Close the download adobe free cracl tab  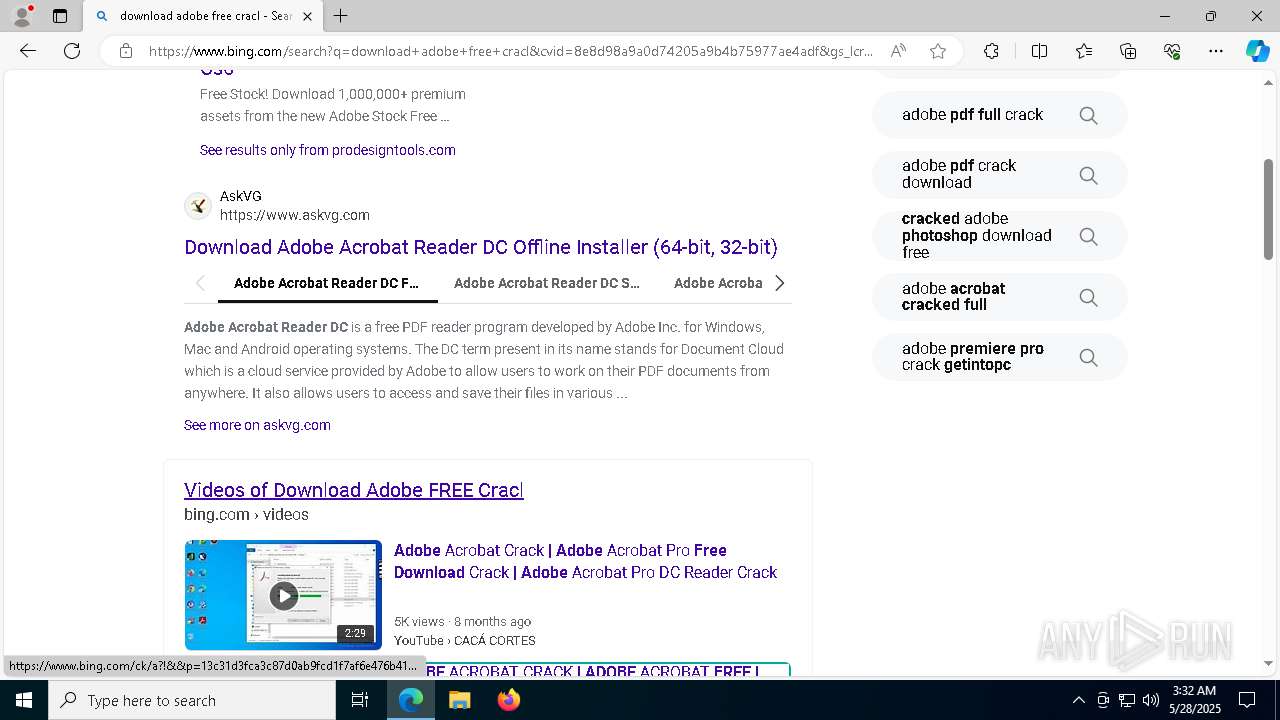coord(307,16)
